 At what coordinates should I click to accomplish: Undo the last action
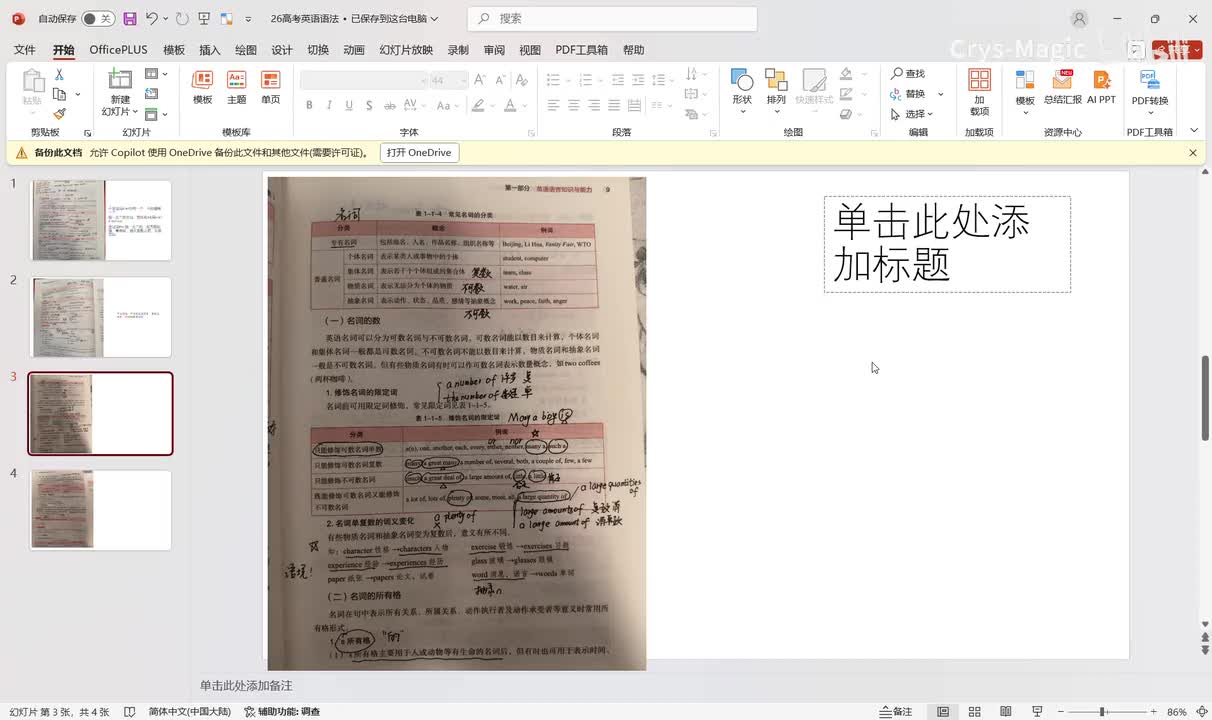point(151,19)
